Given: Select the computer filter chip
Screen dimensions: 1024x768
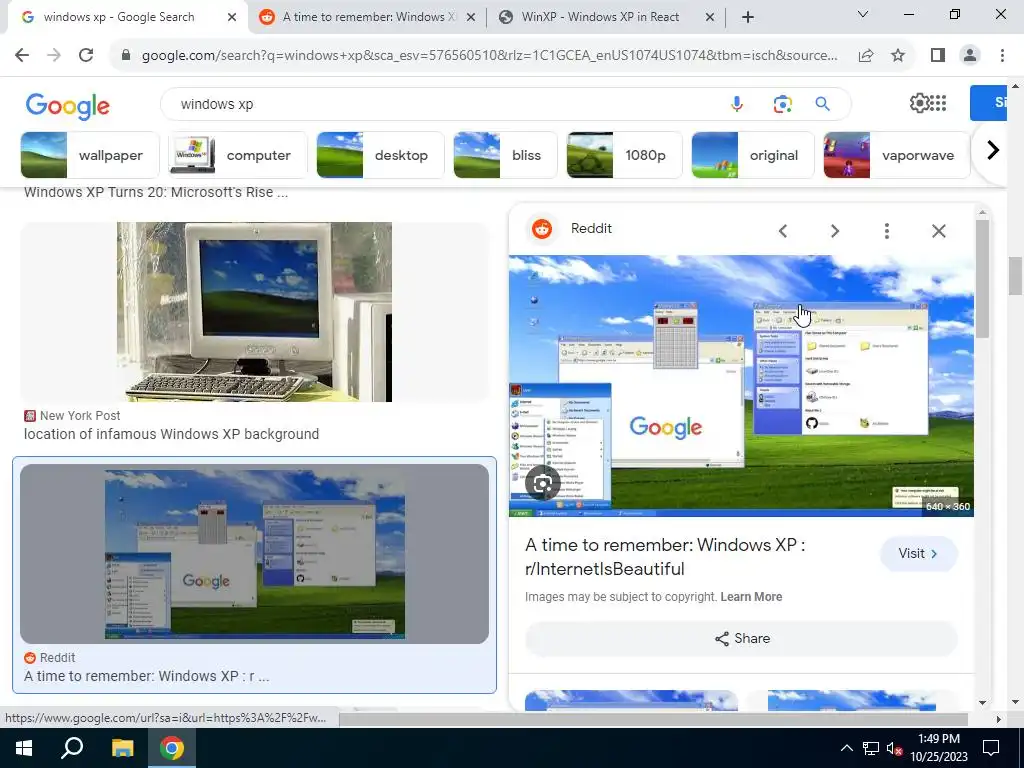Looking at the screenshot, I should [x=238, y=155].
